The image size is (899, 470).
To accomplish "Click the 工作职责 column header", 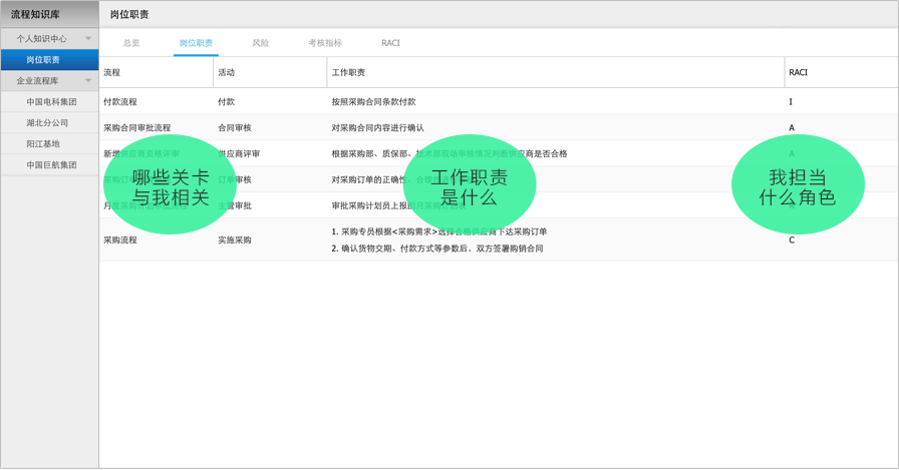I will point(348,73).
